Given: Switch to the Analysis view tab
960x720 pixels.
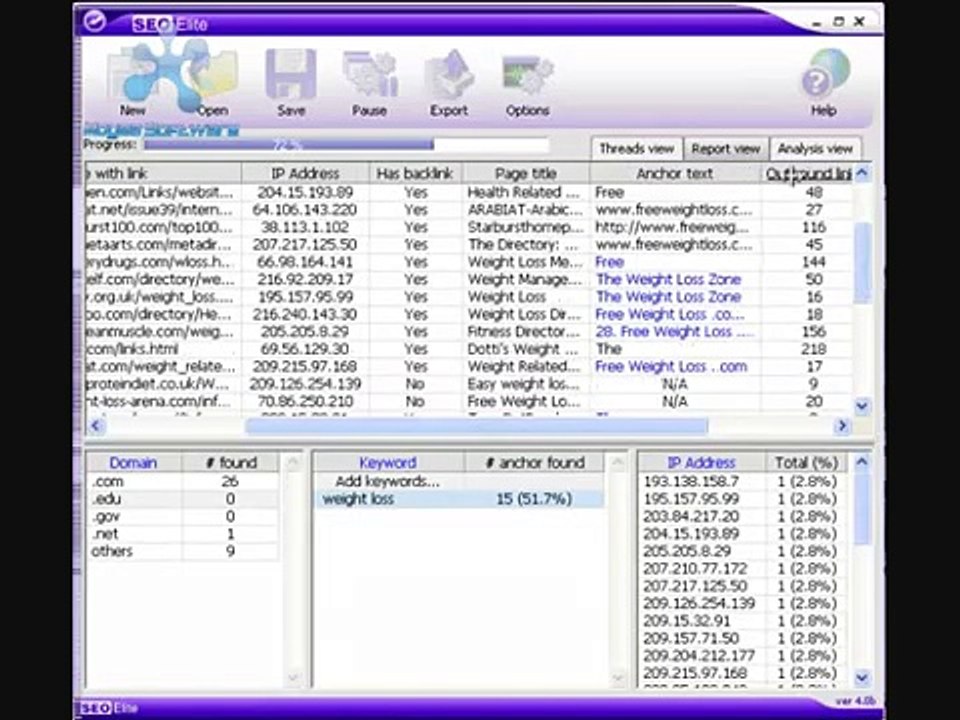Looking at the screenshot, I should tap(815, 149).
